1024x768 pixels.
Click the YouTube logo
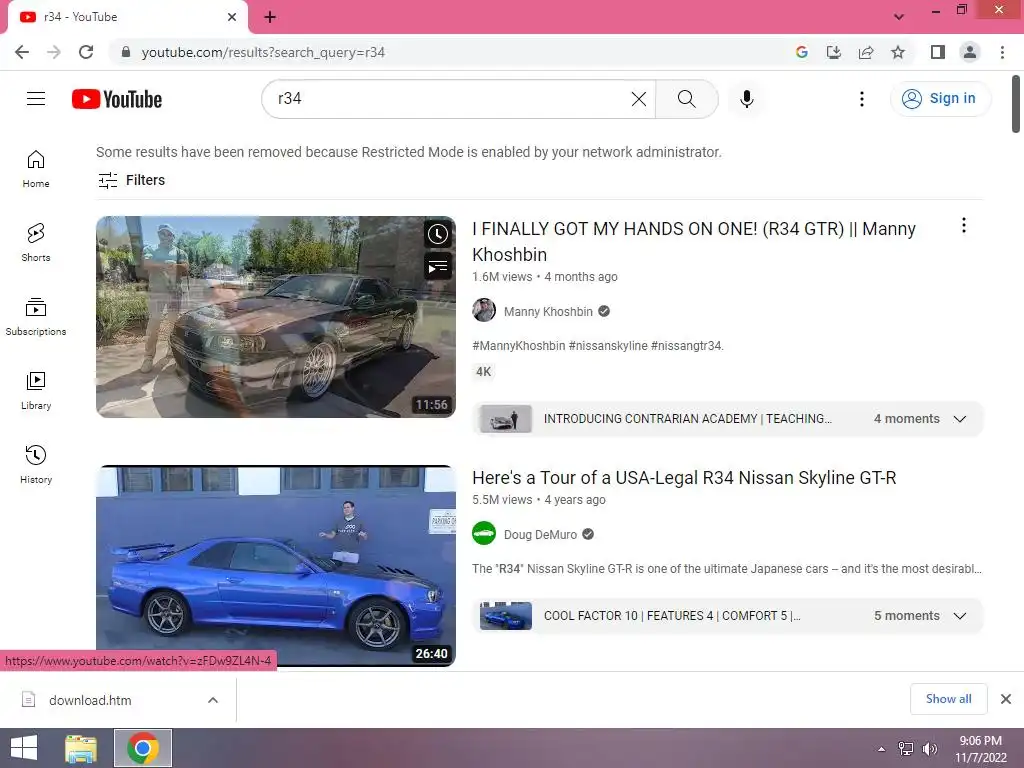pyautogui.click(x=117, y=99)
